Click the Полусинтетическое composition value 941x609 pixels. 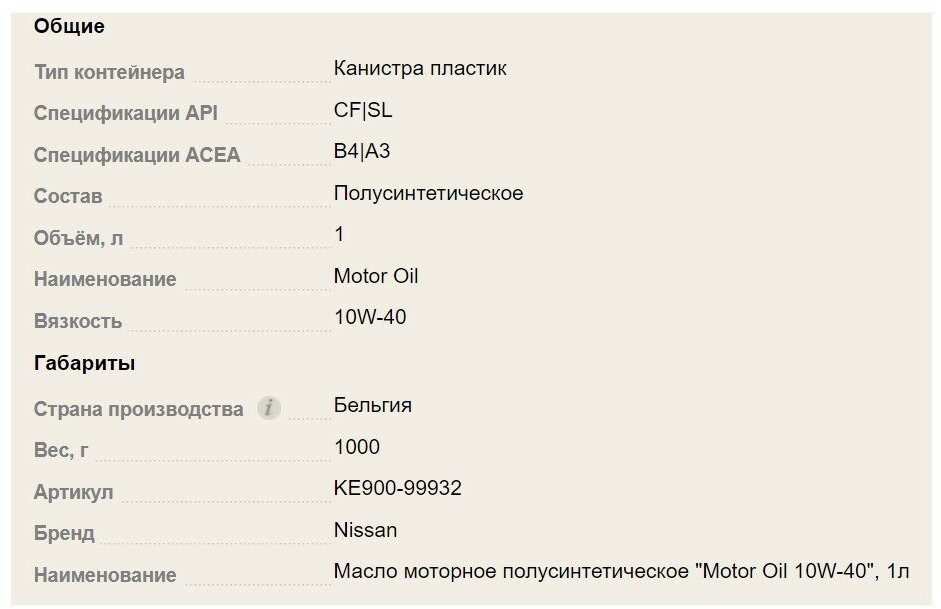coord(428,193)
